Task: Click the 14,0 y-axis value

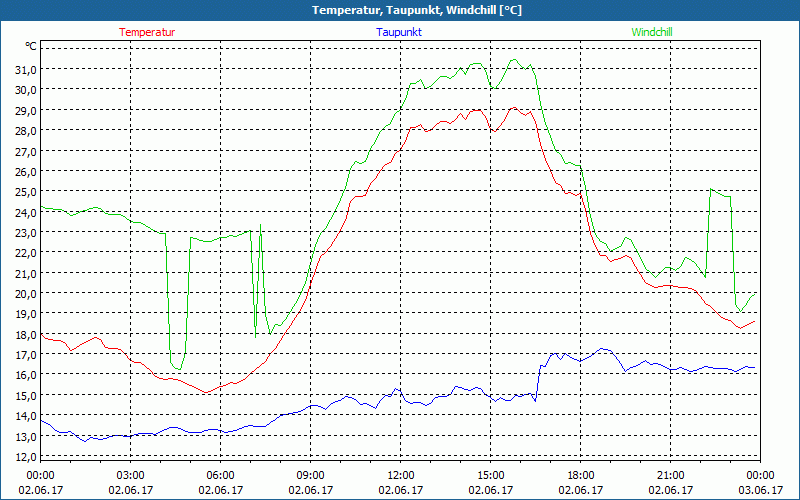Action: pos(26,416)
